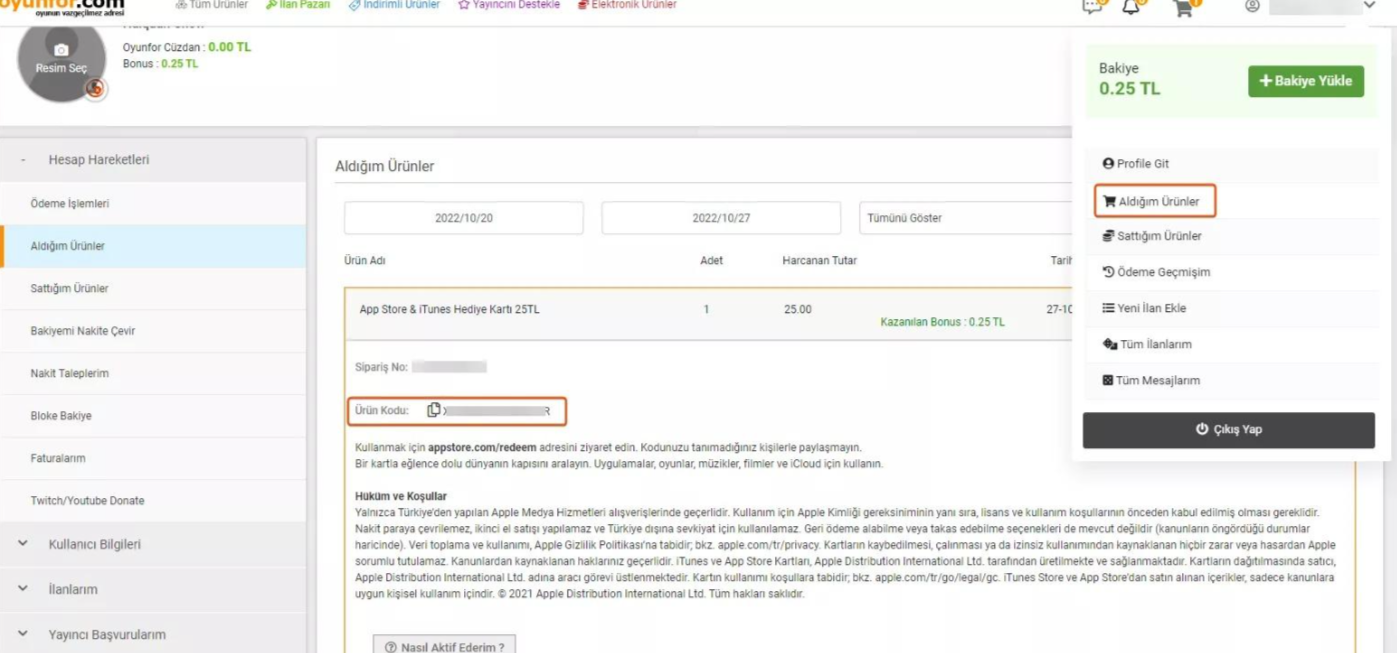Toggle the account dropdown arrow in header
Screen dimensions: 1397x653
[x=1369, y=6]
